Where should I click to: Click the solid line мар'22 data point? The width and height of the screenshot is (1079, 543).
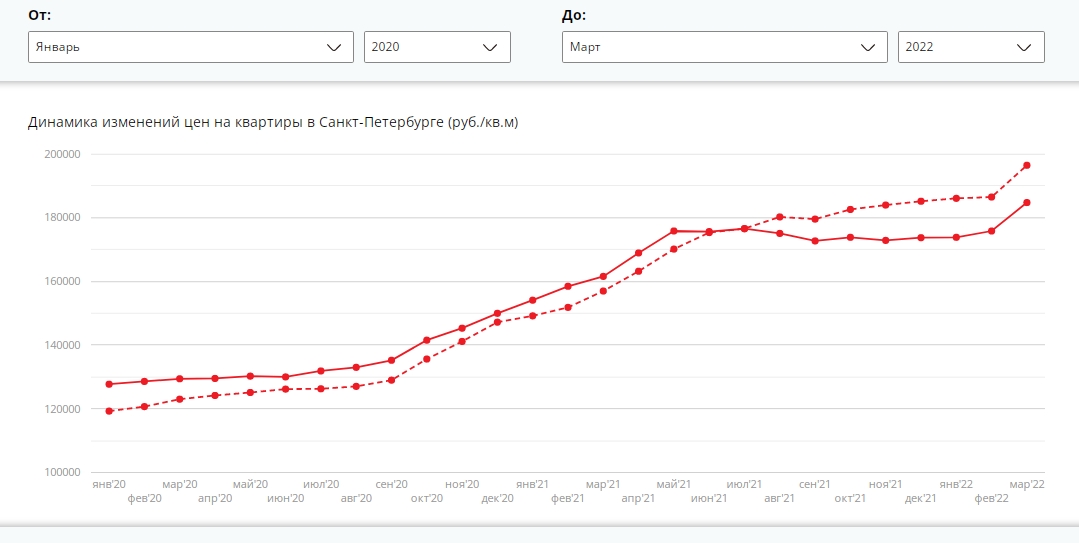pos(1027,202)
